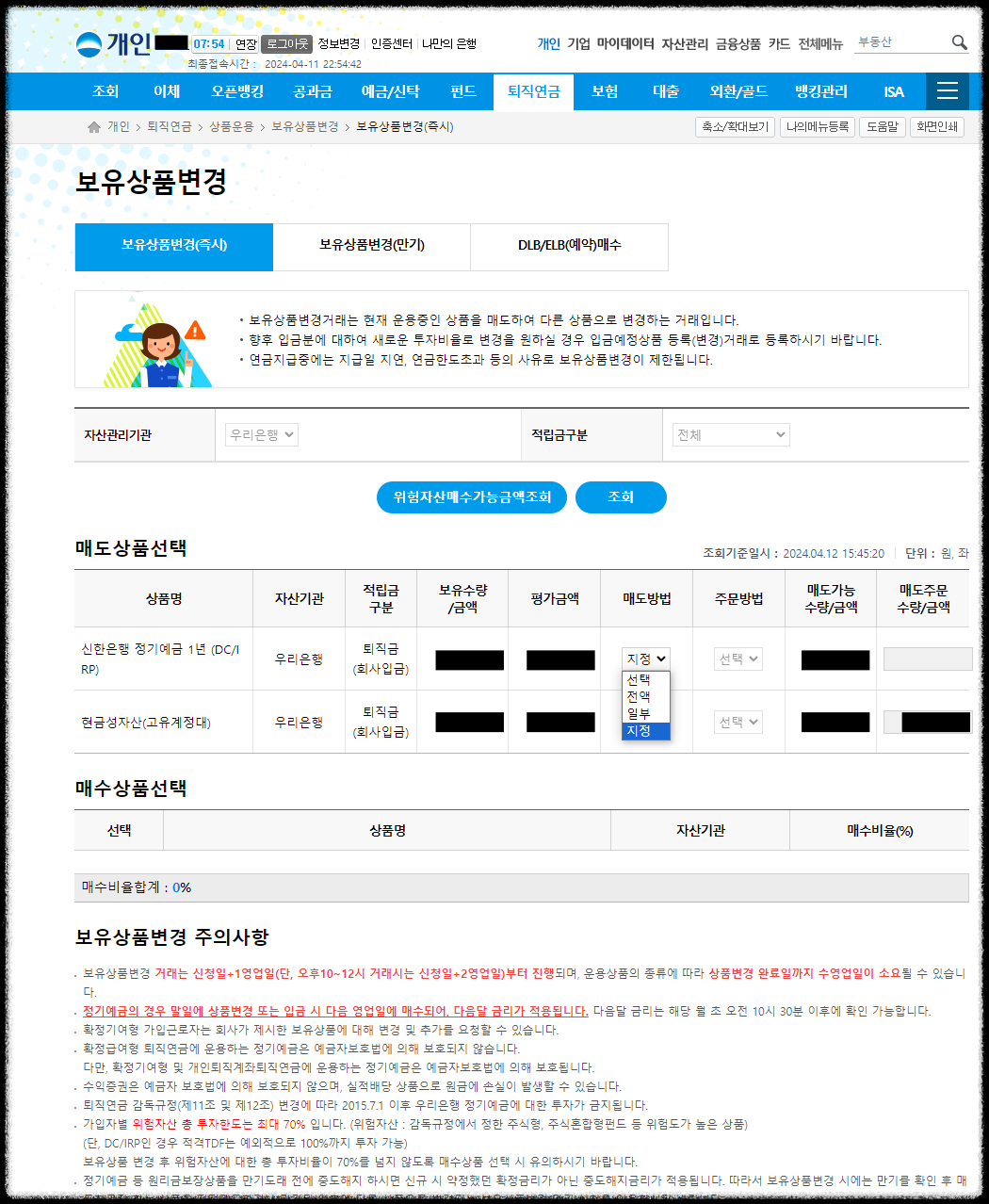This screenshot has height=1204, width=989.
Task: Click the search magnifier icon
Action: point(960,41)
